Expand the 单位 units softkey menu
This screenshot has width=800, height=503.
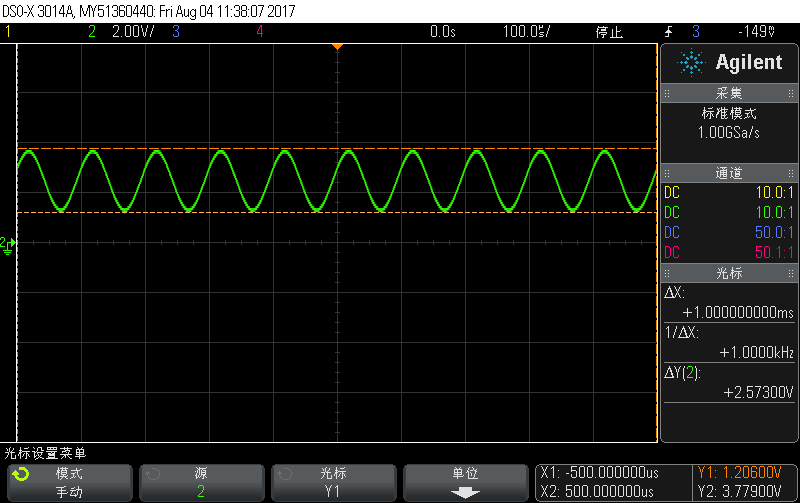coord(466,483)
